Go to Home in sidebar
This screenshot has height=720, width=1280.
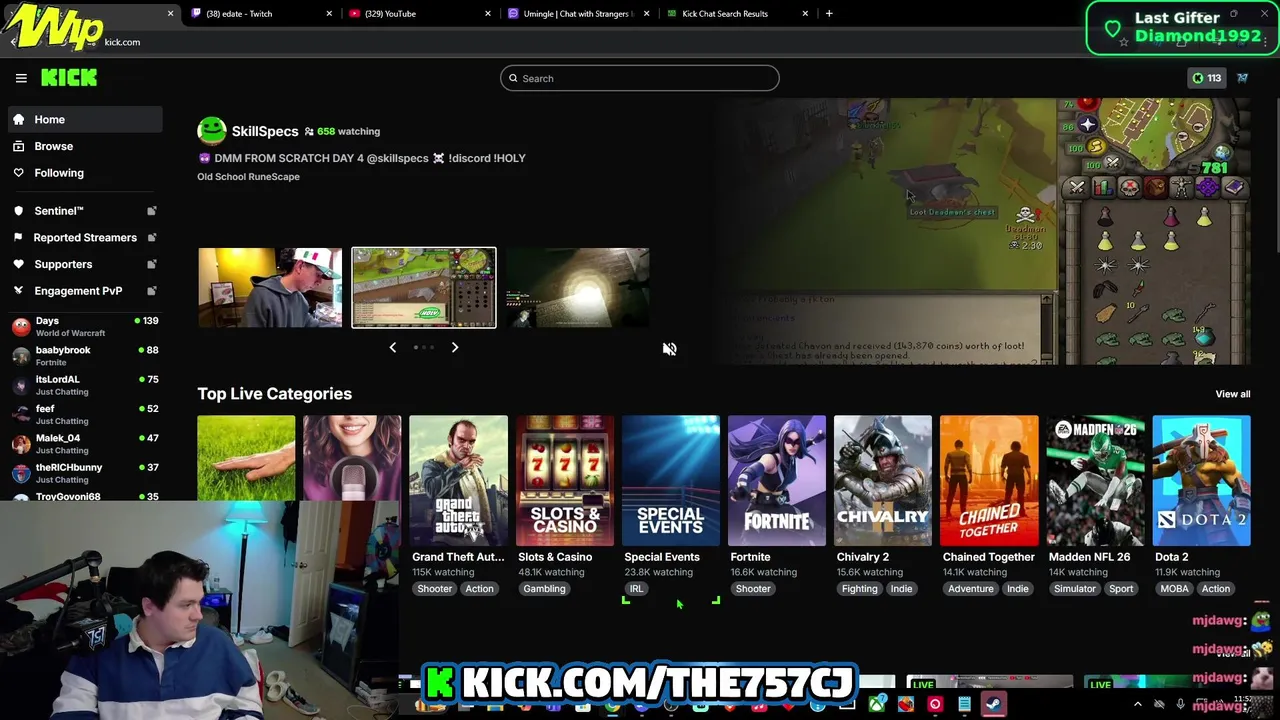(85, 119)
